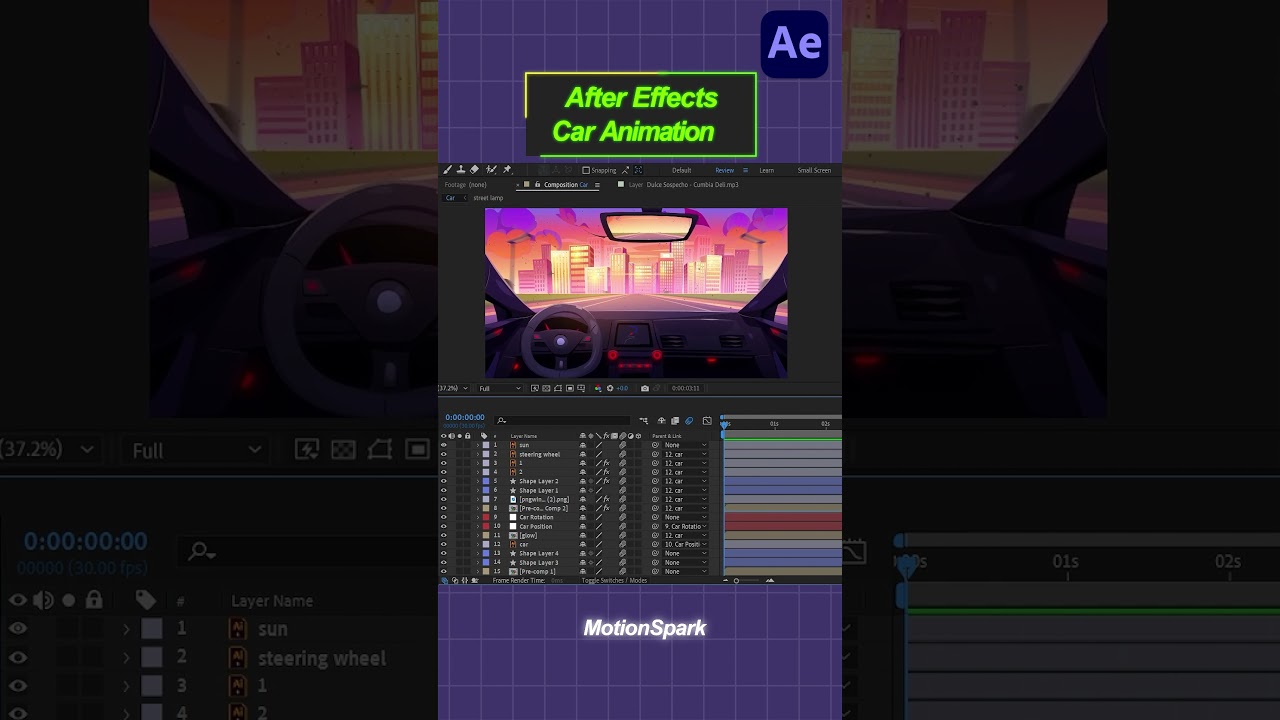Hide the sun layer eye
The height and width of the screenshot is (720, 1280).
pos(444,445)
